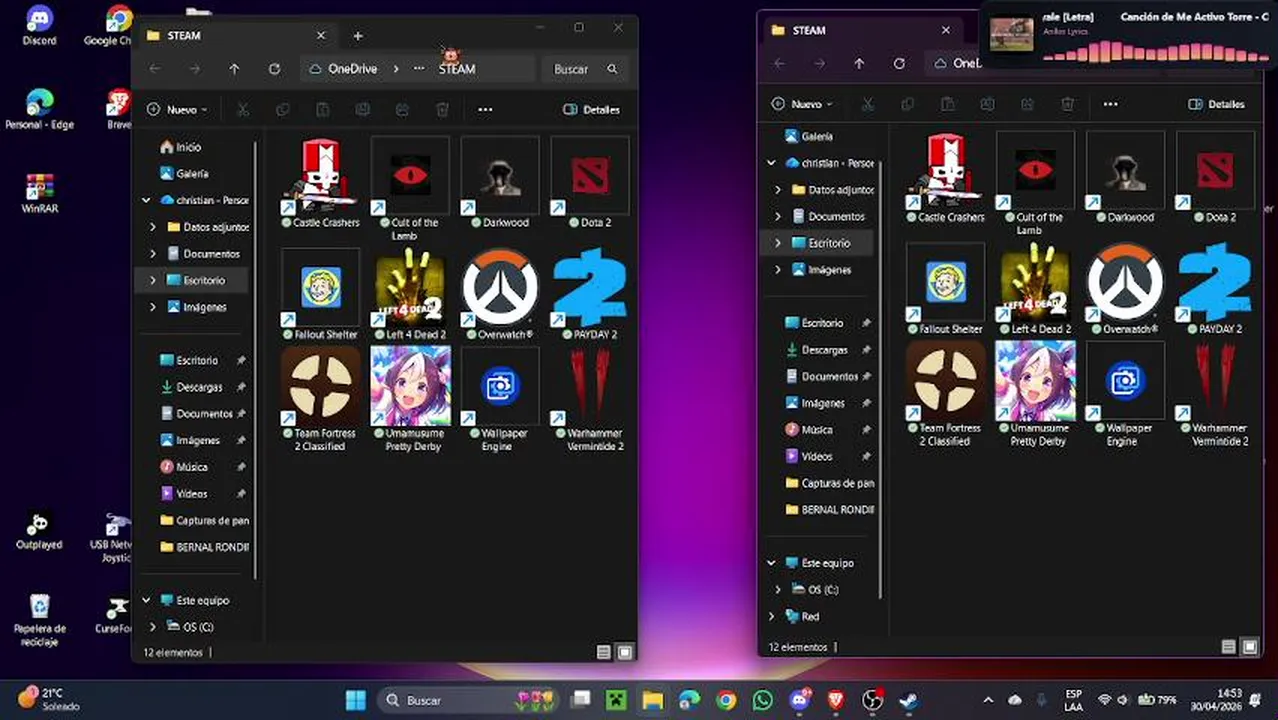Click the Cut icon in left window toolbar
1278x720 pixels.
pyautogui.click(x=243, y=109)
